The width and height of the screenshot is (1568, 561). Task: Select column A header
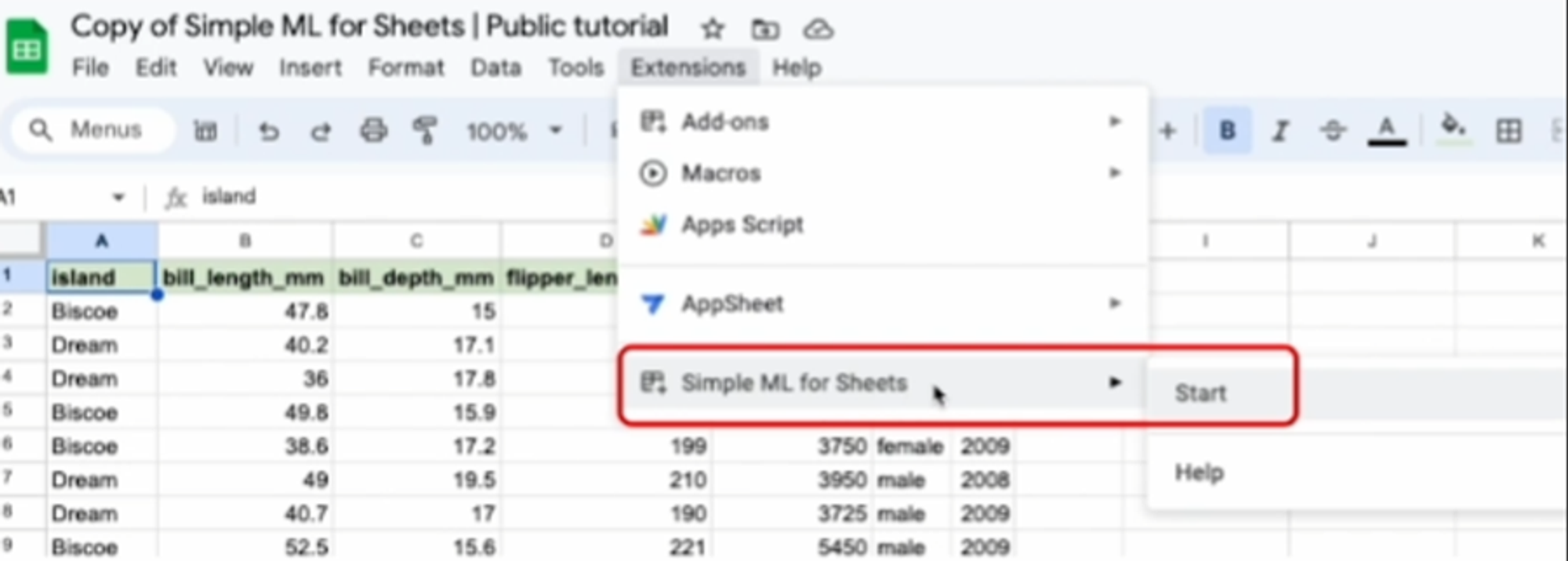click(x=101, y=241)
